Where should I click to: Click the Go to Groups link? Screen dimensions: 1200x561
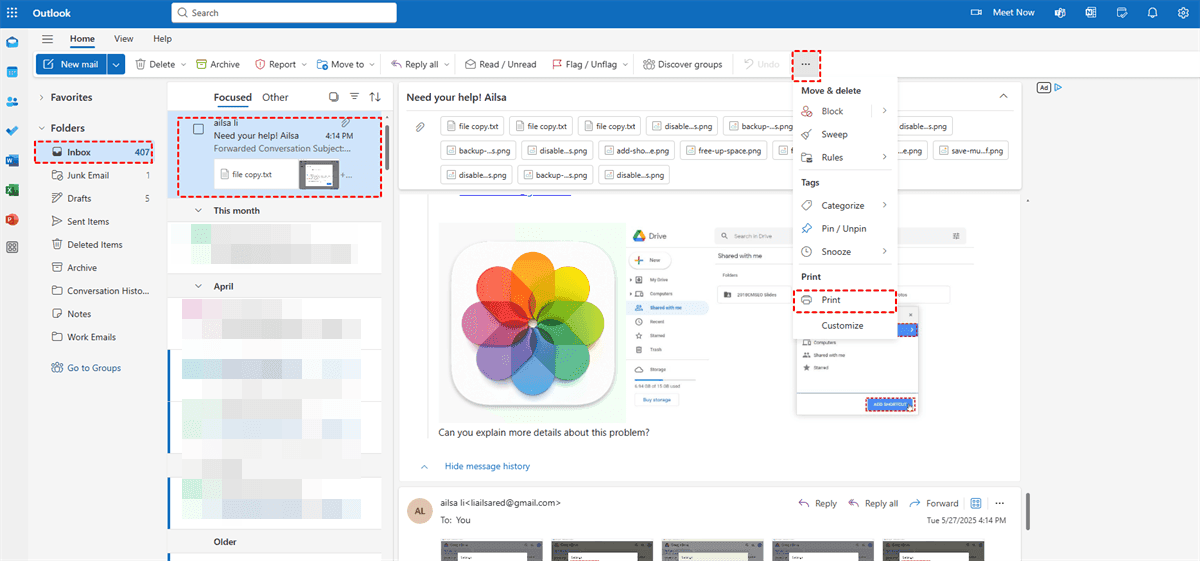click(x=94, y=368)
